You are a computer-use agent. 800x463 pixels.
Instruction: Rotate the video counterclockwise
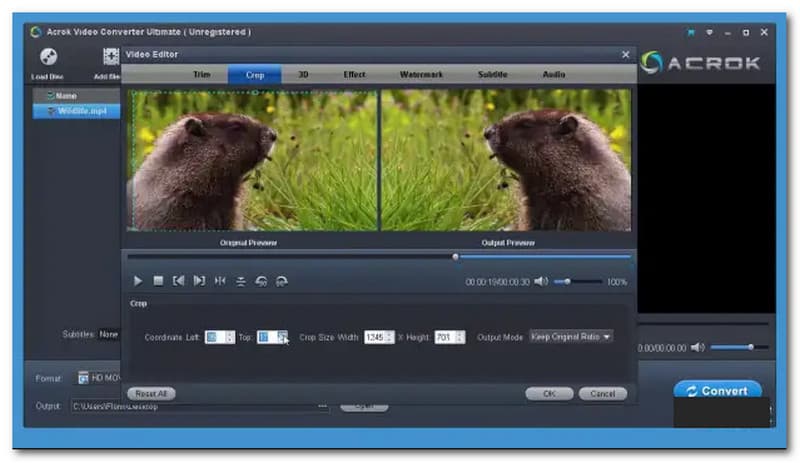pyautogui.click(x=261, y=281)
